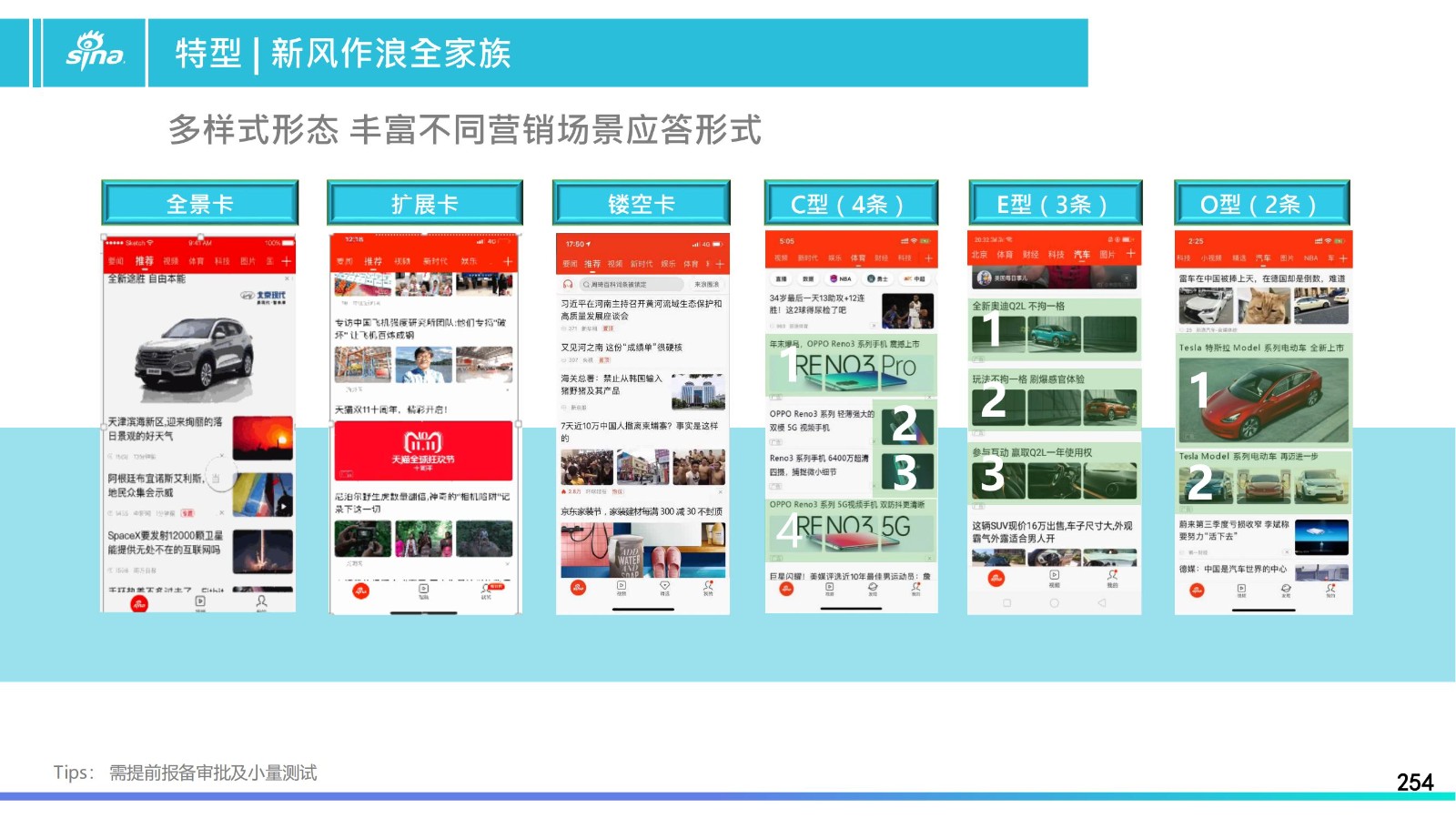The image size is (1456, 818).
Task: Open Sina home icon in 全景卡 phone
Action: [139, 603]
